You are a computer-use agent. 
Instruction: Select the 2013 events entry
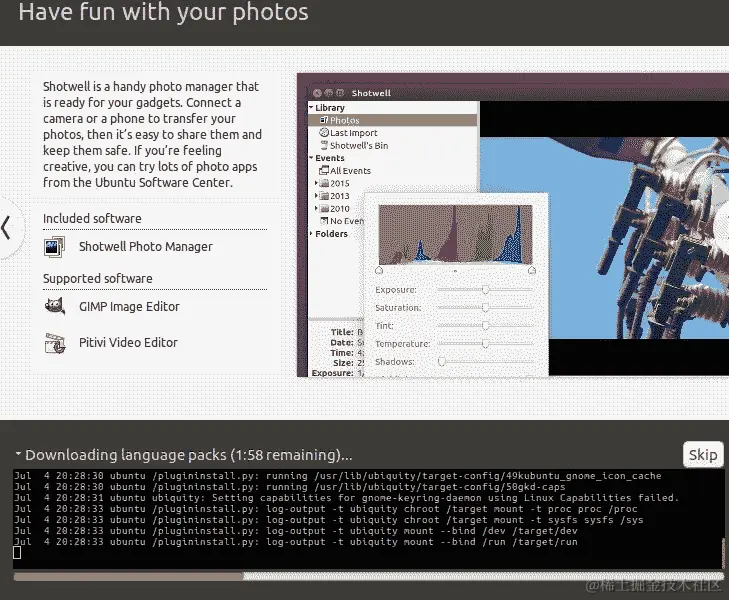tap(339, 196)
